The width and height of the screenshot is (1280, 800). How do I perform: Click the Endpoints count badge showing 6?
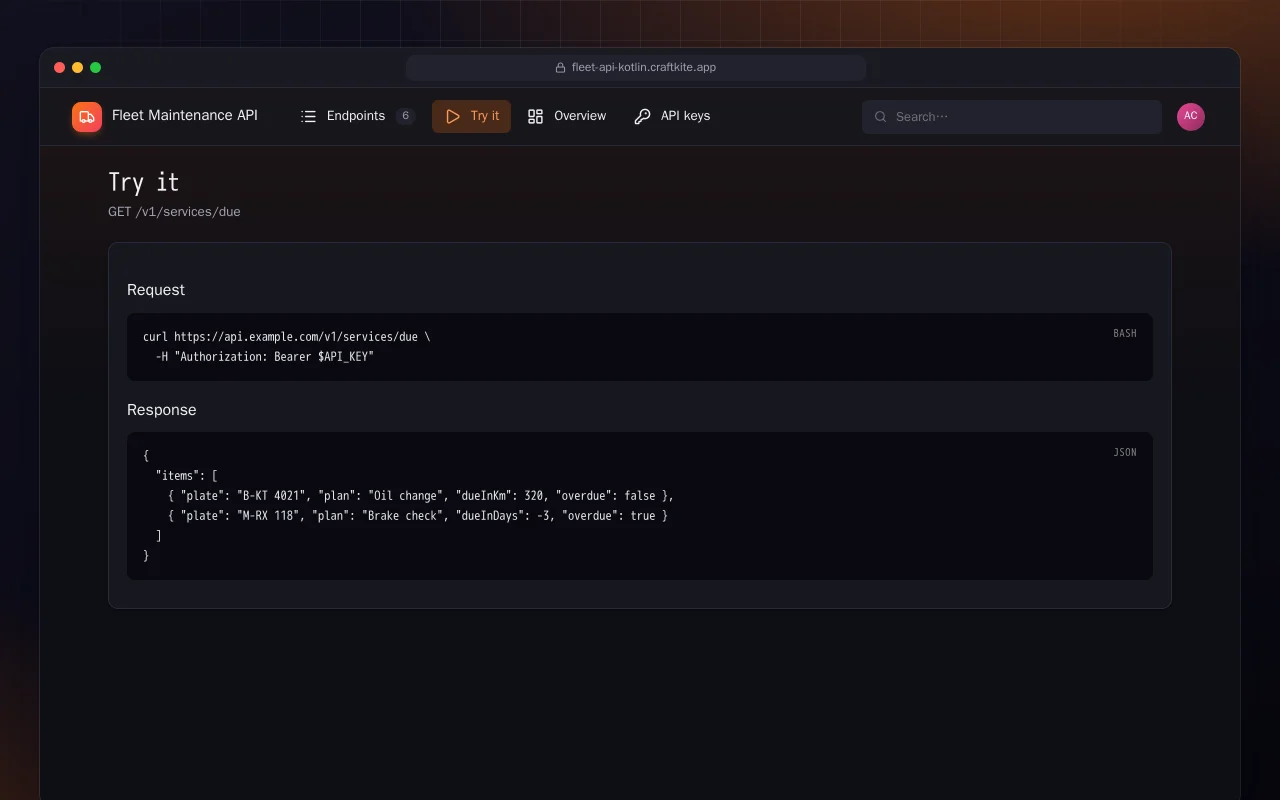[x=405, y=116]
